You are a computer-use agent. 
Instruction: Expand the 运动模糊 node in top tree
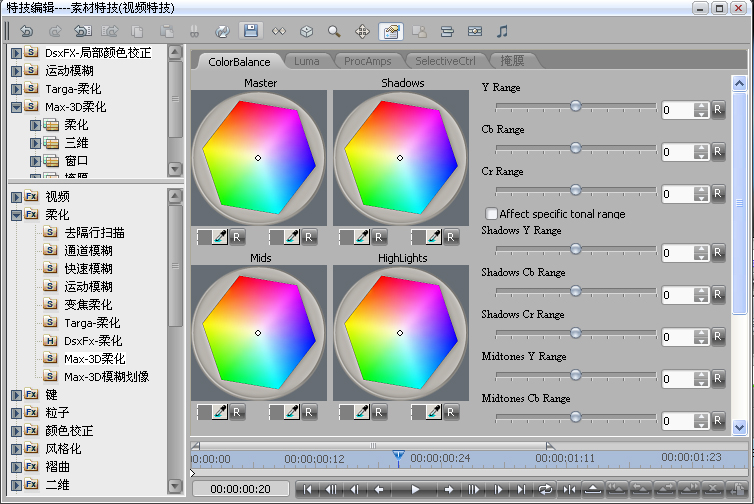tap(17, 71)
